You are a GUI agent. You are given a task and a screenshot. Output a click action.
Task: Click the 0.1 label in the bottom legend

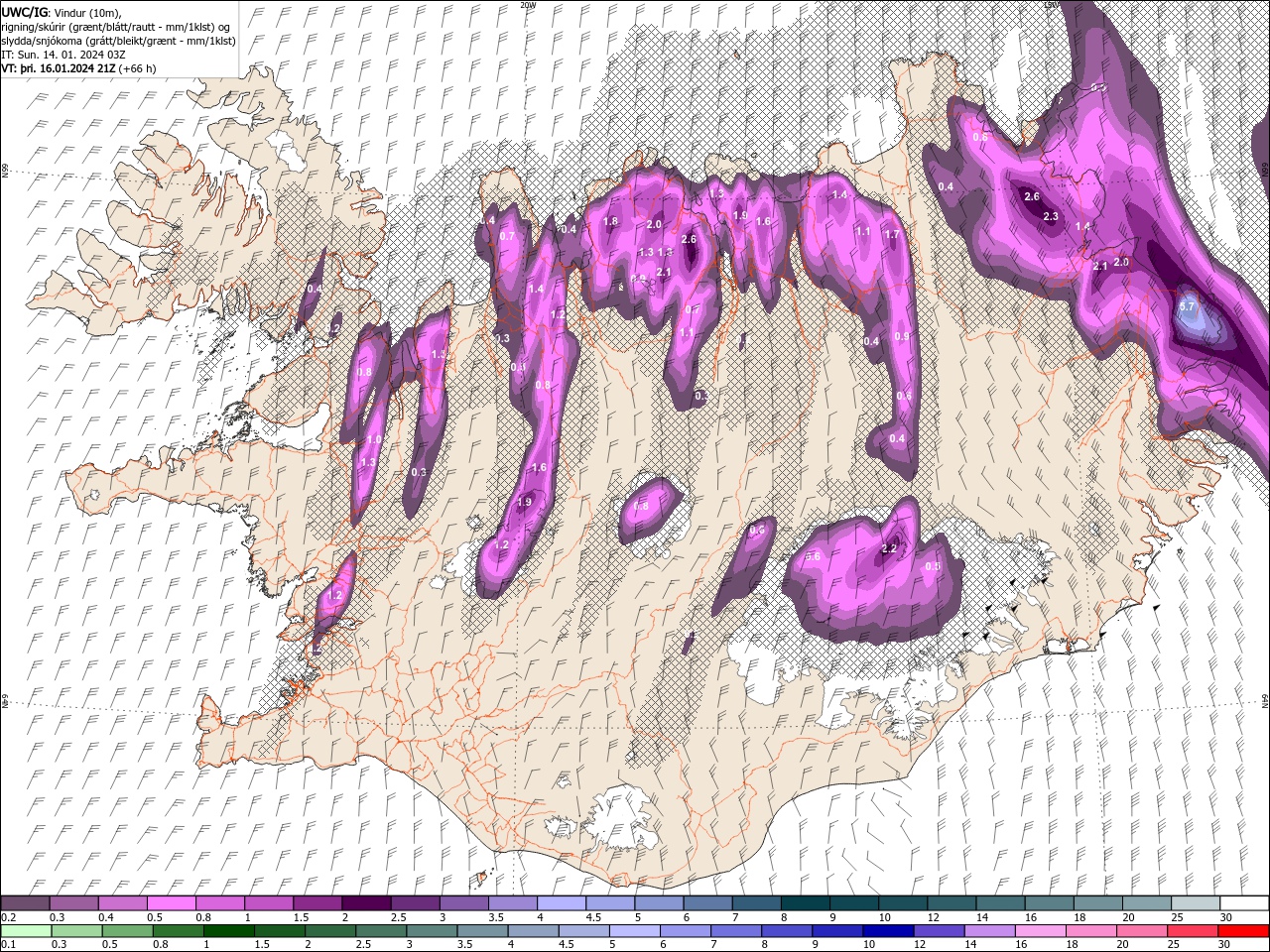coord(8,944)
